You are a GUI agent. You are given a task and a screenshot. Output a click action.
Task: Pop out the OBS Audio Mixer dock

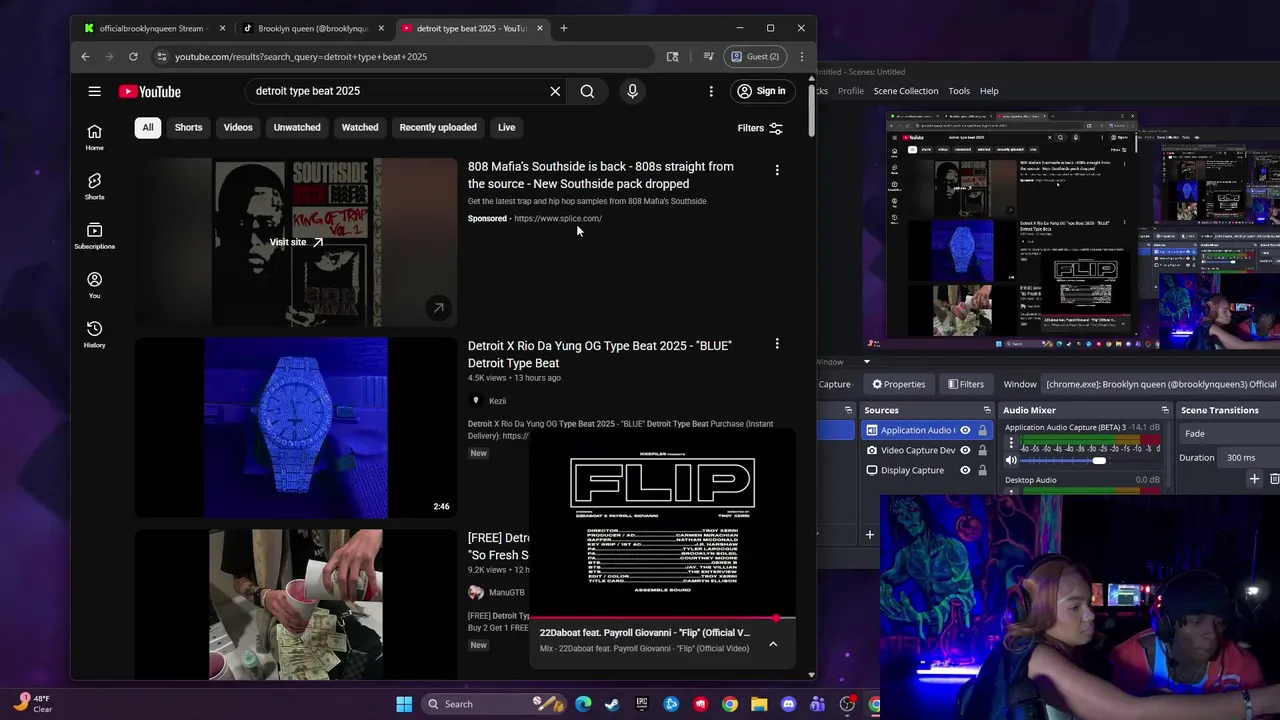pos(1164,410)
